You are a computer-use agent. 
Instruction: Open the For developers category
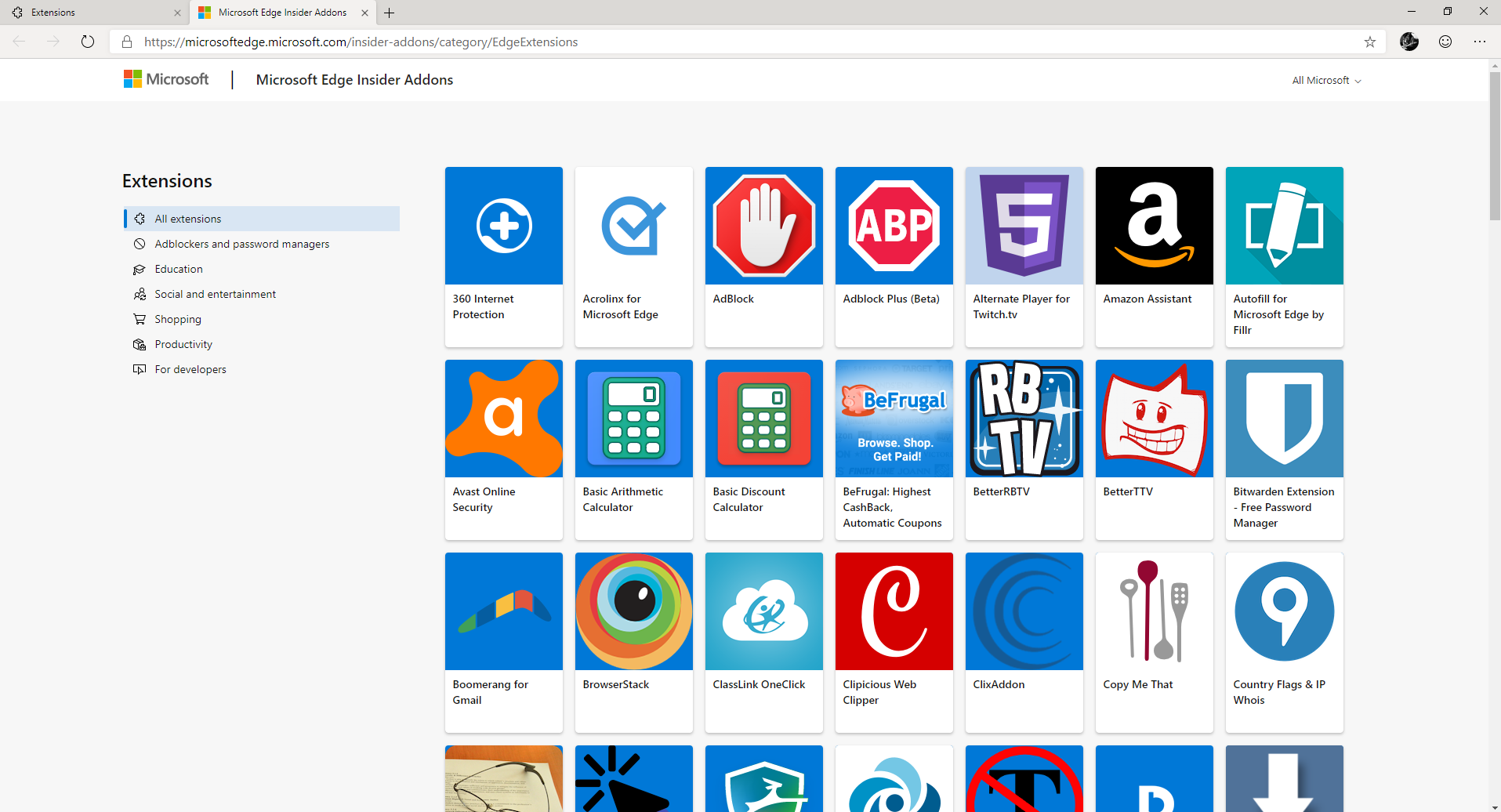(262, 369)
